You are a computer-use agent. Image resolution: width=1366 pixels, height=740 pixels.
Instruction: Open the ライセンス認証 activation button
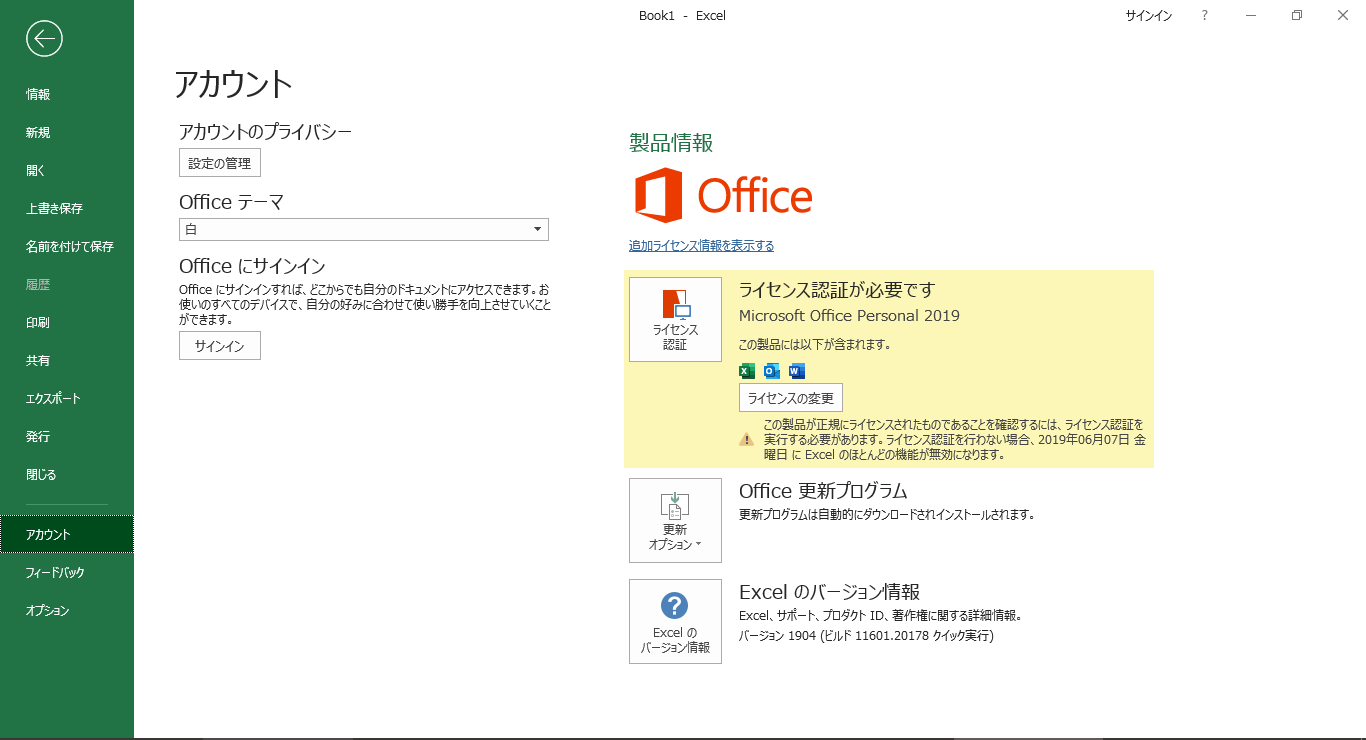[x=675, y=319]
